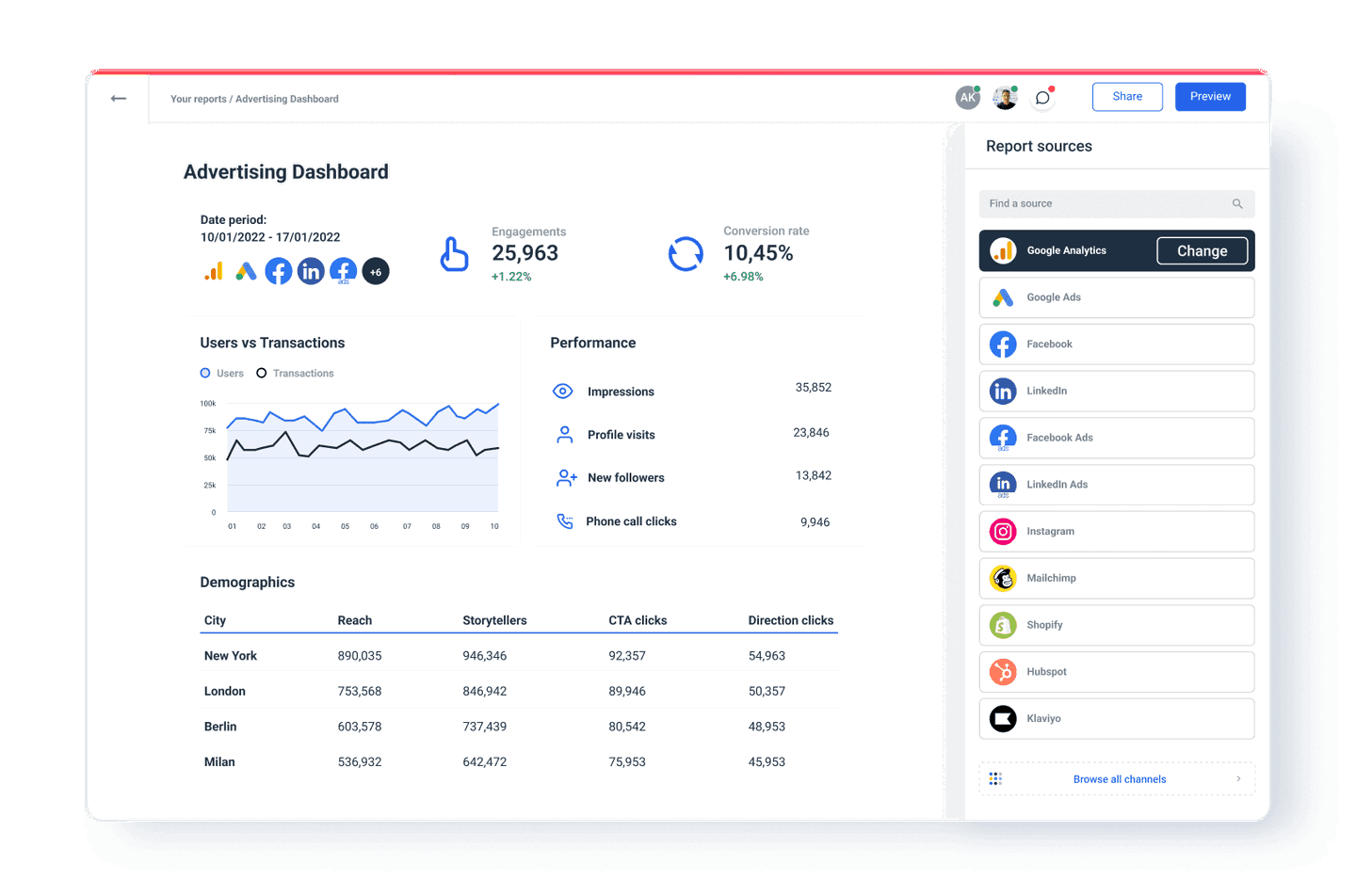The image size is (1356, 896).
Task: Select the Users radio button
Action: click(x=203, y=373)
